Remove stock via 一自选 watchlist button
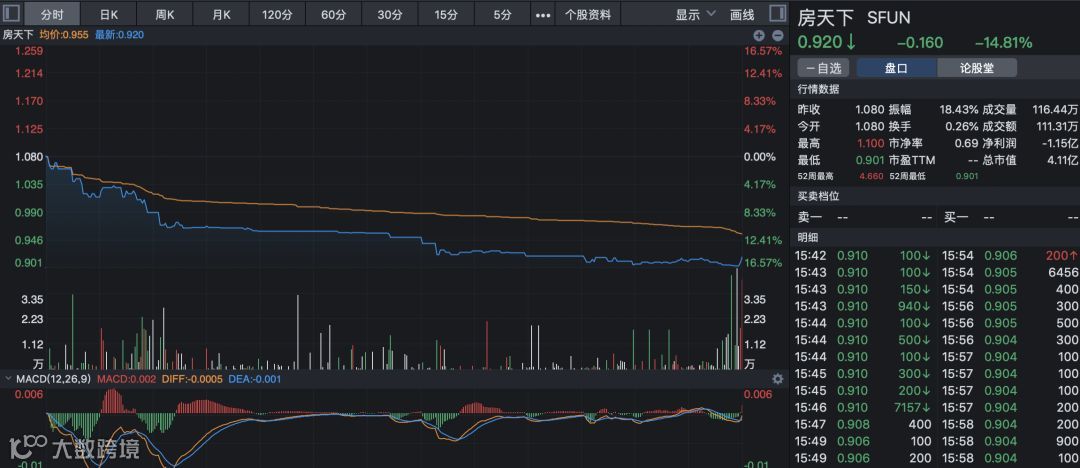 (x=823, y=68)
